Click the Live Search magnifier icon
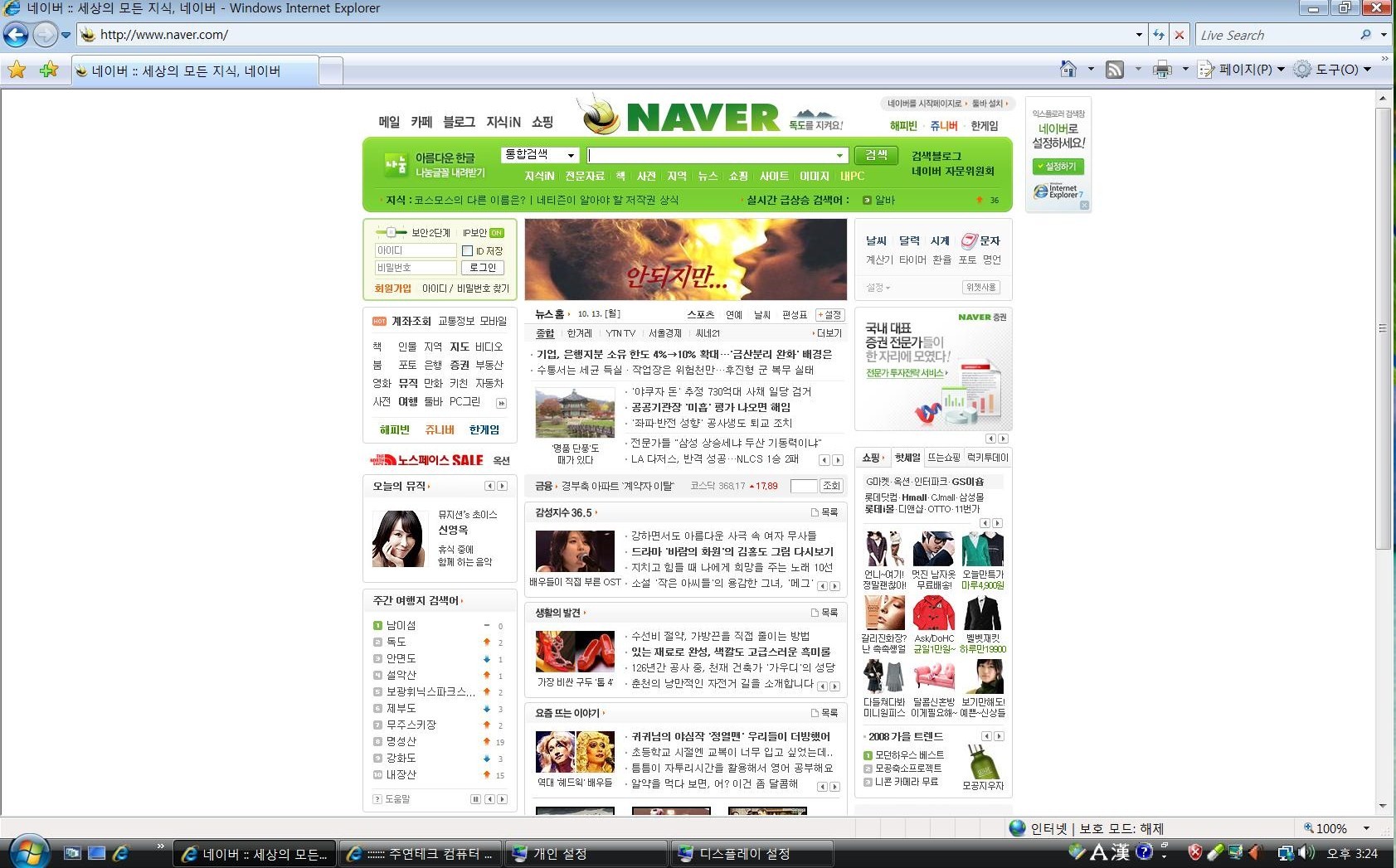Screen dimensions: 1396x868 (1365, 35)
